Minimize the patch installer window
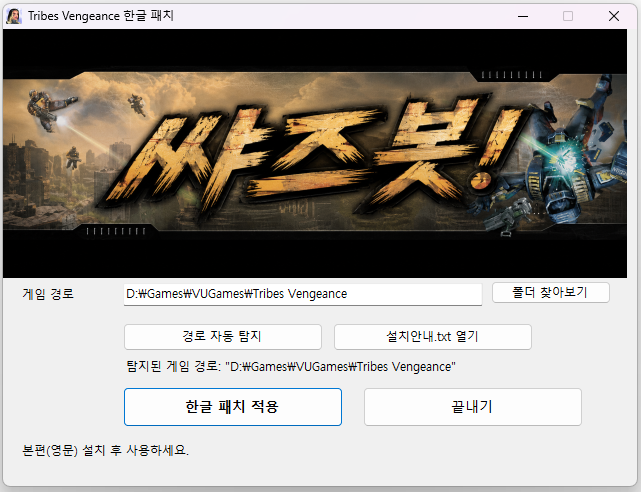Image resolution: width=641 pixels, height=492 pixels. (523, 16)
